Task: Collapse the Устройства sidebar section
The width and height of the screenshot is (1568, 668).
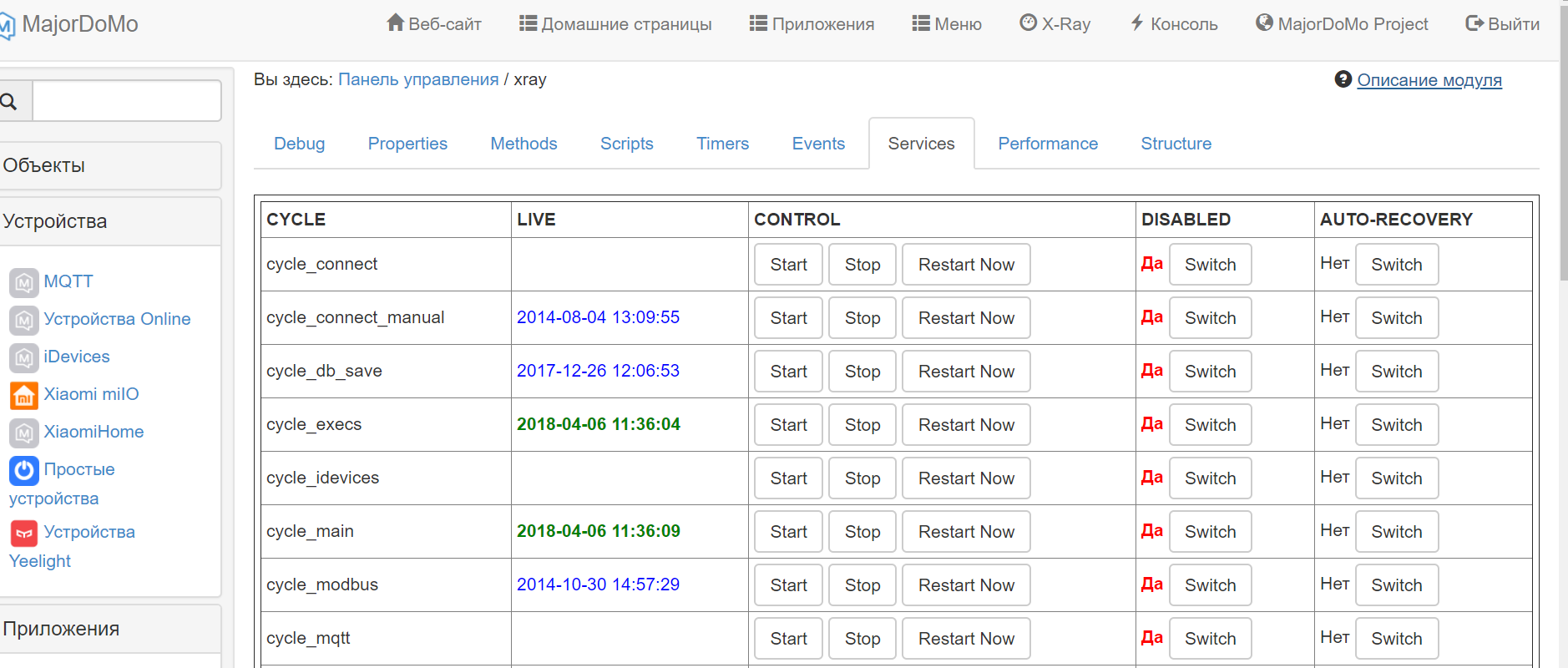Action: pos(109,221)
